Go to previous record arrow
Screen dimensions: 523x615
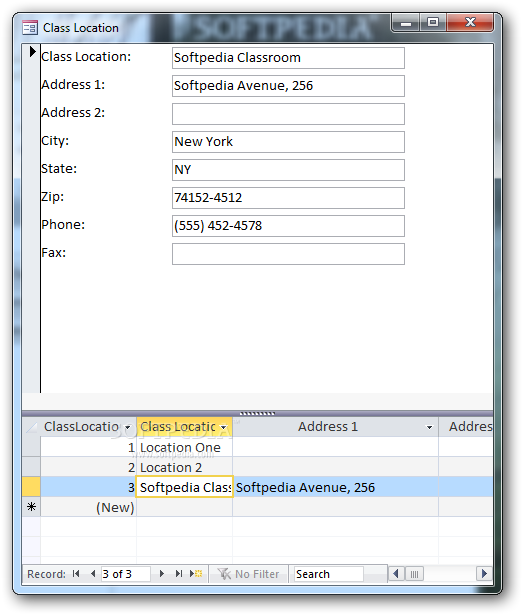(x=93, y=574)
